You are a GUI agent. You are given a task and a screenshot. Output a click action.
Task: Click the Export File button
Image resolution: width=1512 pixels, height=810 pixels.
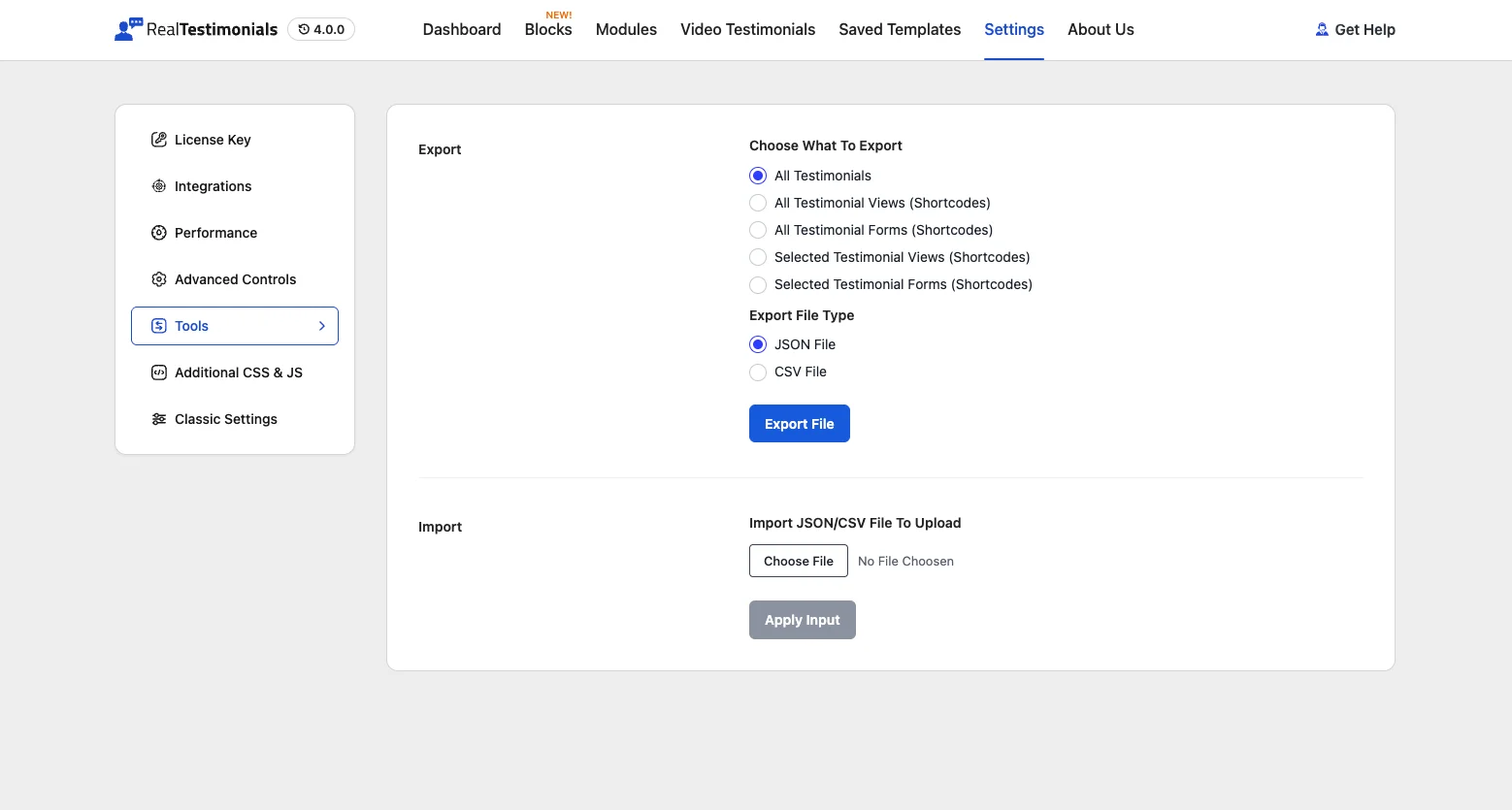pos(800,424)
